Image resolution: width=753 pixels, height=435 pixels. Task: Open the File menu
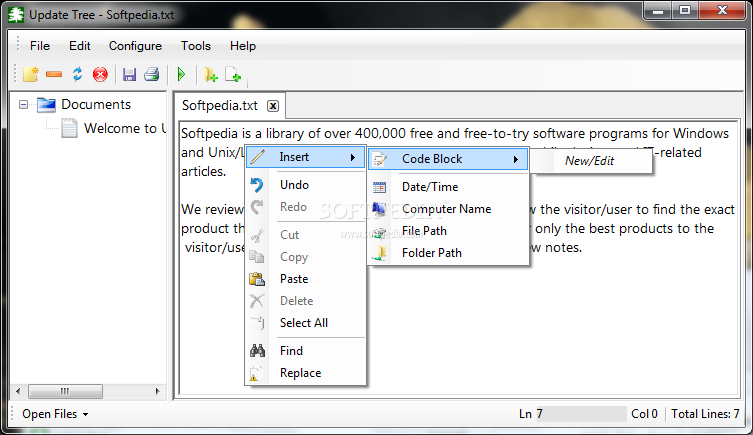click(40, 46)
